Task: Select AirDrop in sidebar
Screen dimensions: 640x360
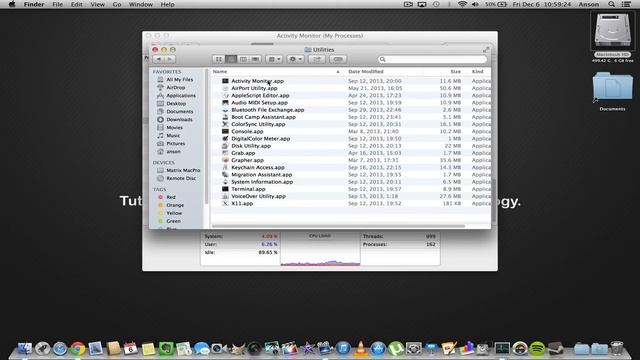Action: tap(176, 87)
